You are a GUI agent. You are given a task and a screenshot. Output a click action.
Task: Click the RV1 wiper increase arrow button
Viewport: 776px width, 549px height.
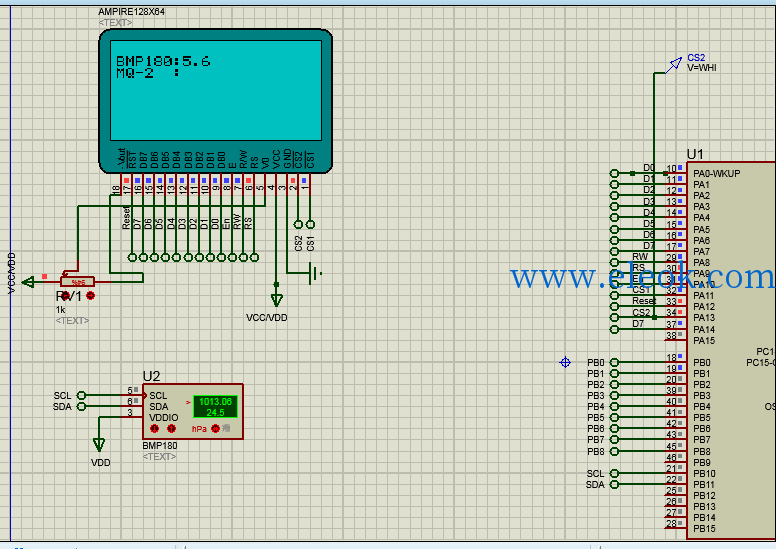pyautogui.click(x=91, y=296)
